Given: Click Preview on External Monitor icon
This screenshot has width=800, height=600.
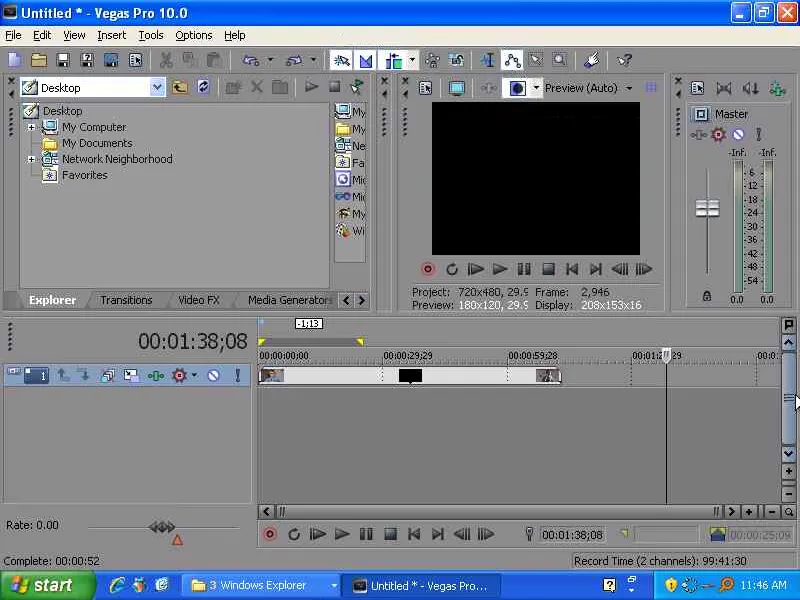Looking at the screenshot, I should pos(457,88).
